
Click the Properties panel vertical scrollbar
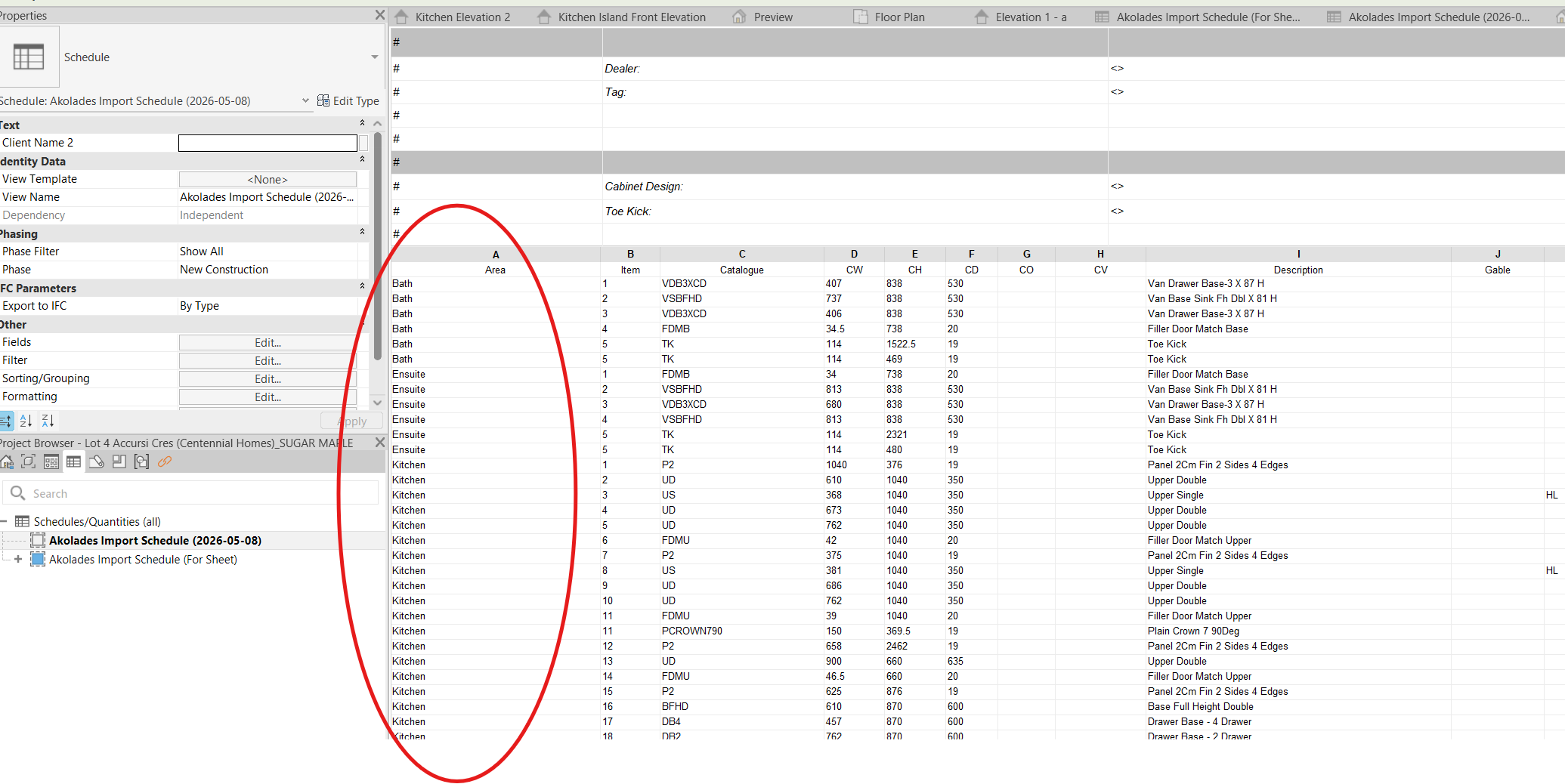378,245
